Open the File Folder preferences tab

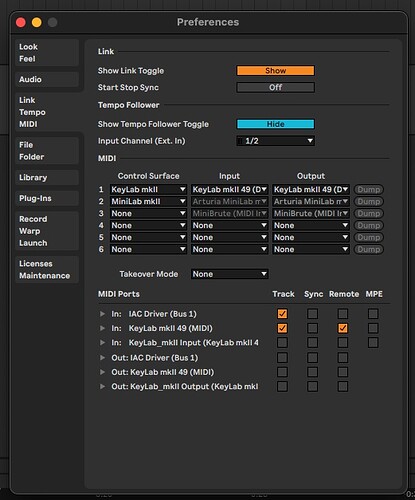pyautogui.click(x=47, y=151)
